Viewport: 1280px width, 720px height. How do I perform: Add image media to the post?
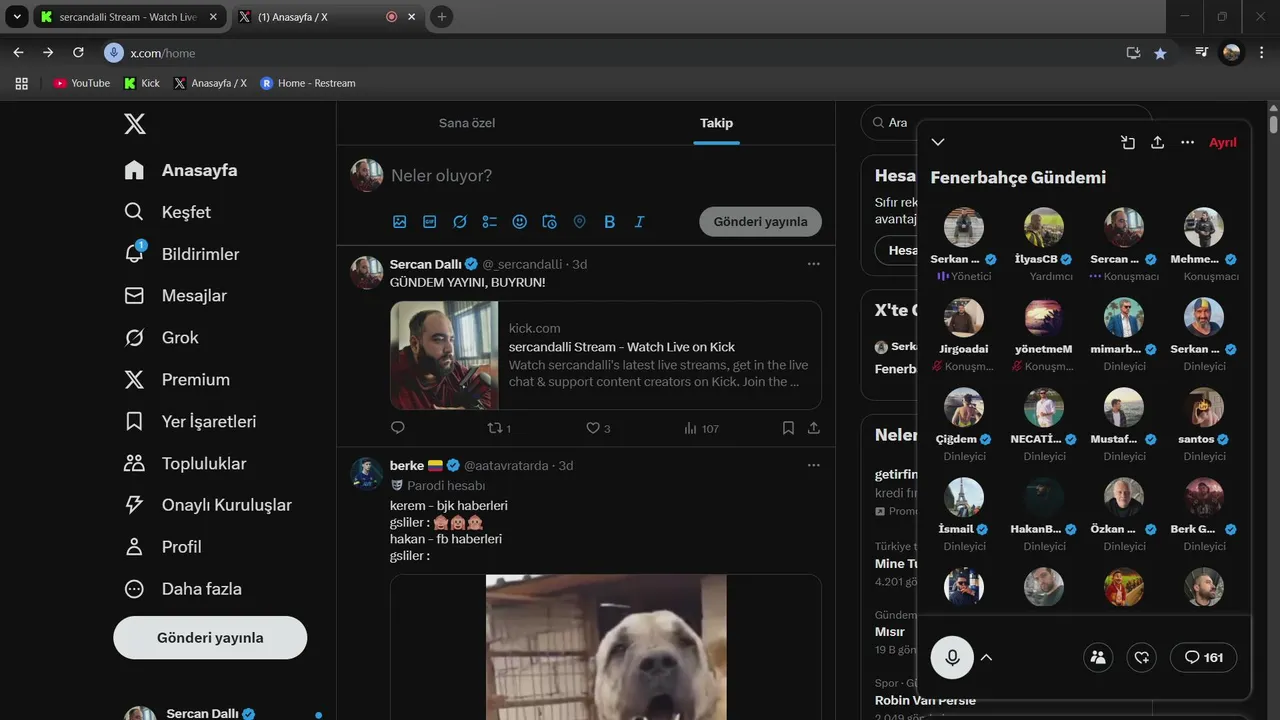399,222
